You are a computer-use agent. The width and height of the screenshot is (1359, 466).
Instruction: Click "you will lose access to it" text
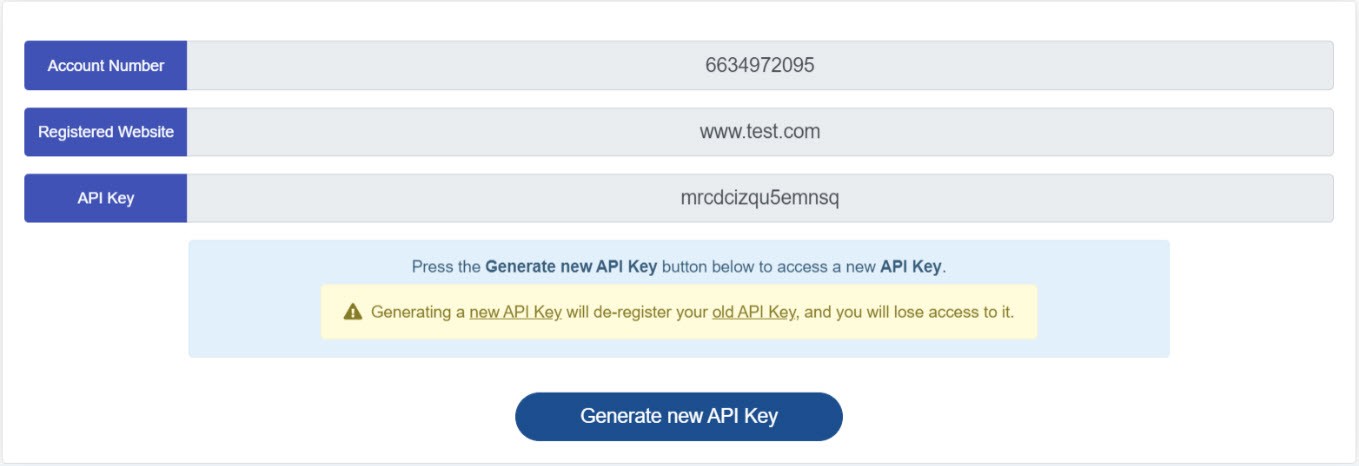[925, 312]
